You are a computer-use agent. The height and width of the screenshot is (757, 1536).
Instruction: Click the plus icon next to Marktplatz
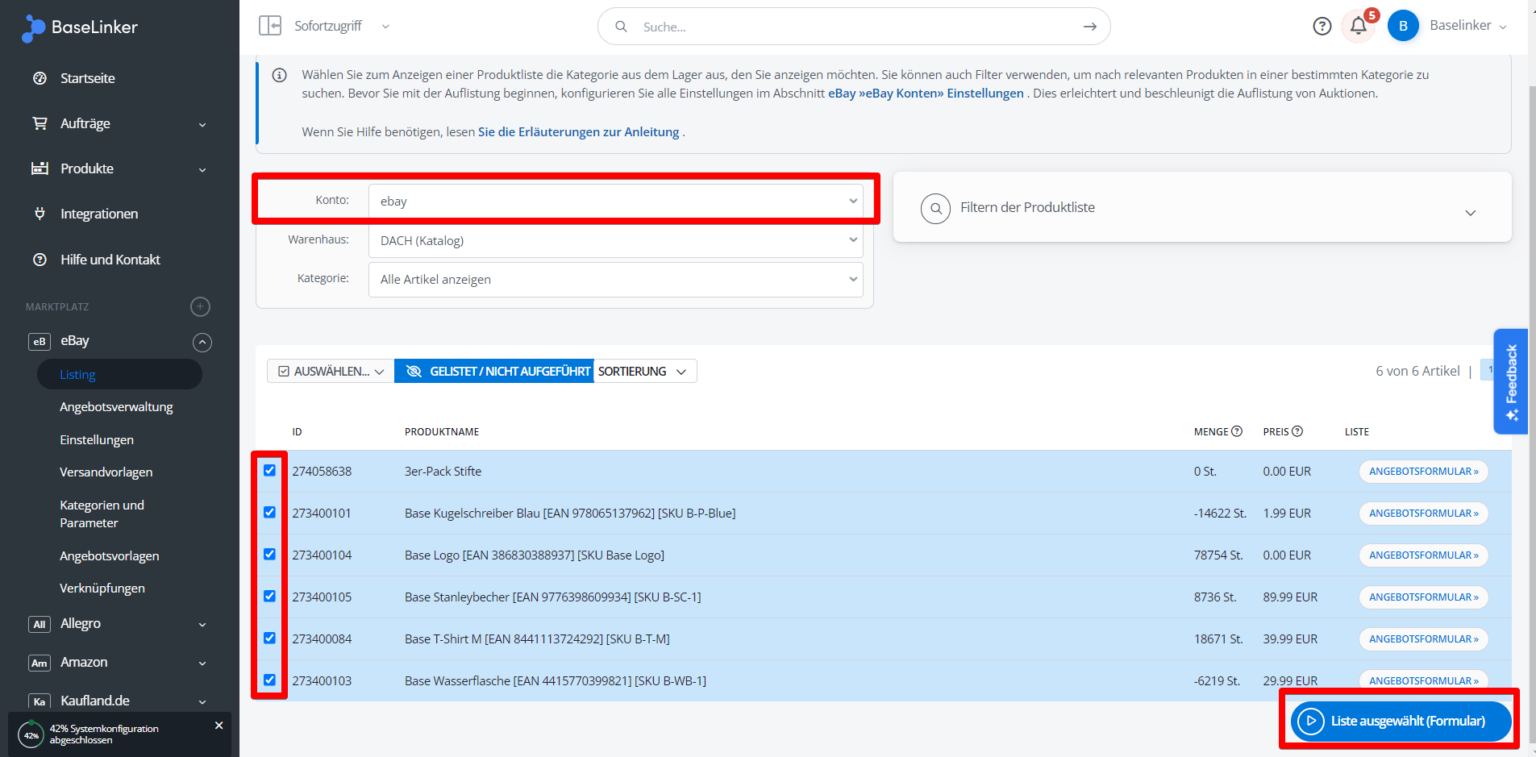[x=201, y=307]
